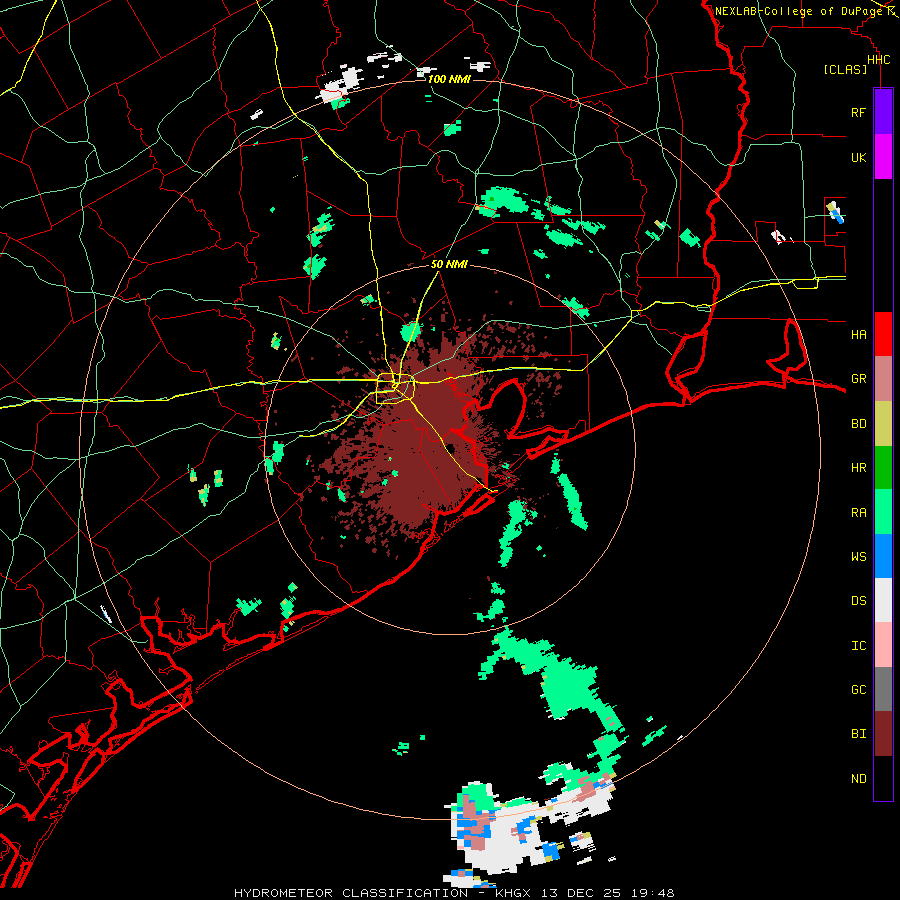Click the 'NEXLAB-College of DuPage' credit text

(798, 11)
